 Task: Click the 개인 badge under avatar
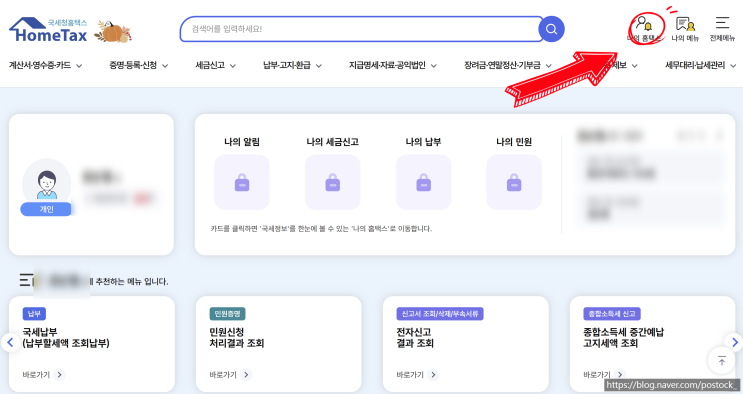pyautogui.click(x=46, y=209)
